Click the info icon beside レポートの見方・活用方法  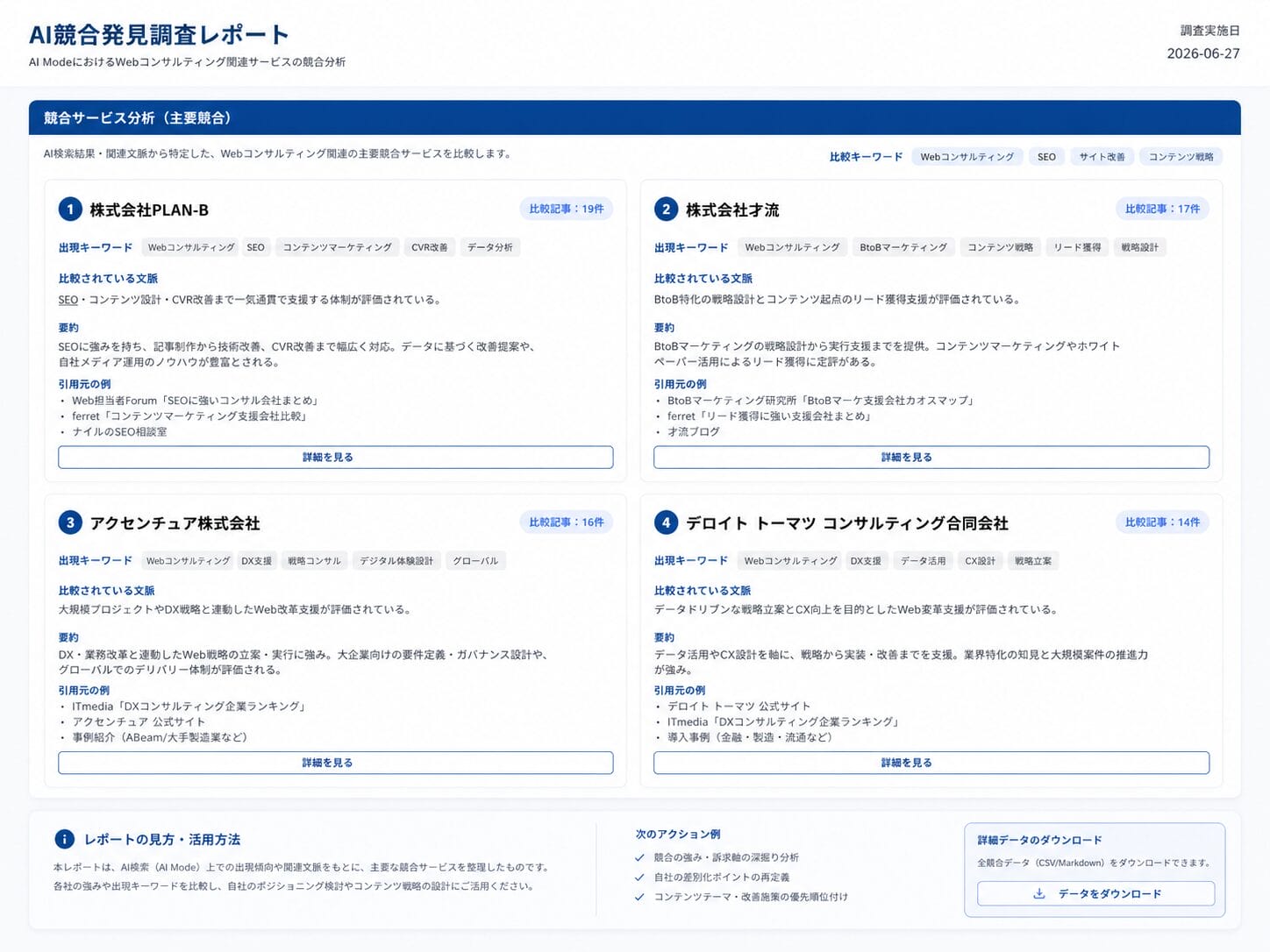point(65,839)
